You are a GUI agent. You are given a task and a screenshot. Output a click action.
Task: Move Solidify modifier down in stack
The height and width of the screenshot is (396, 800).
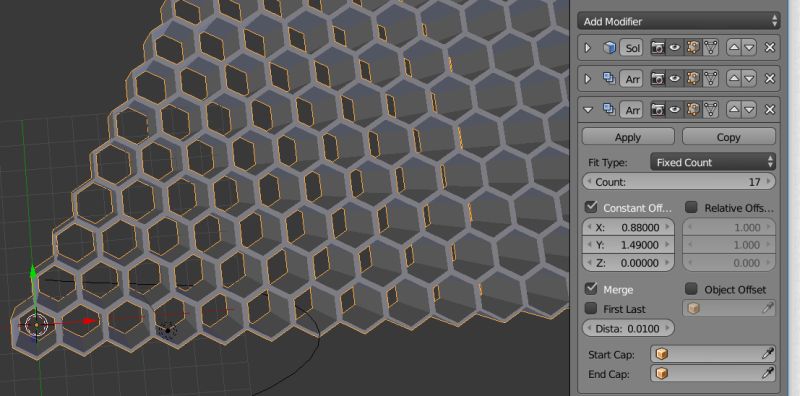pos(749,48)
